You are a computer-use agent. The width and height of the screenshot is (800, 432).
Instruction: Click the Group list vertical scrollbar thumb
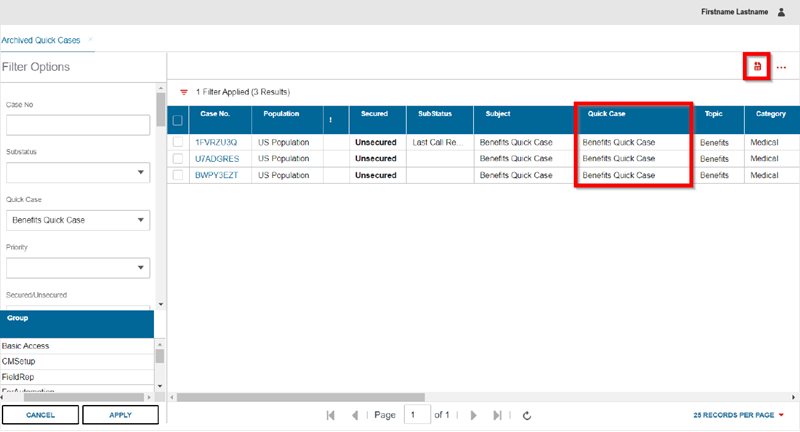click(160, 355)
